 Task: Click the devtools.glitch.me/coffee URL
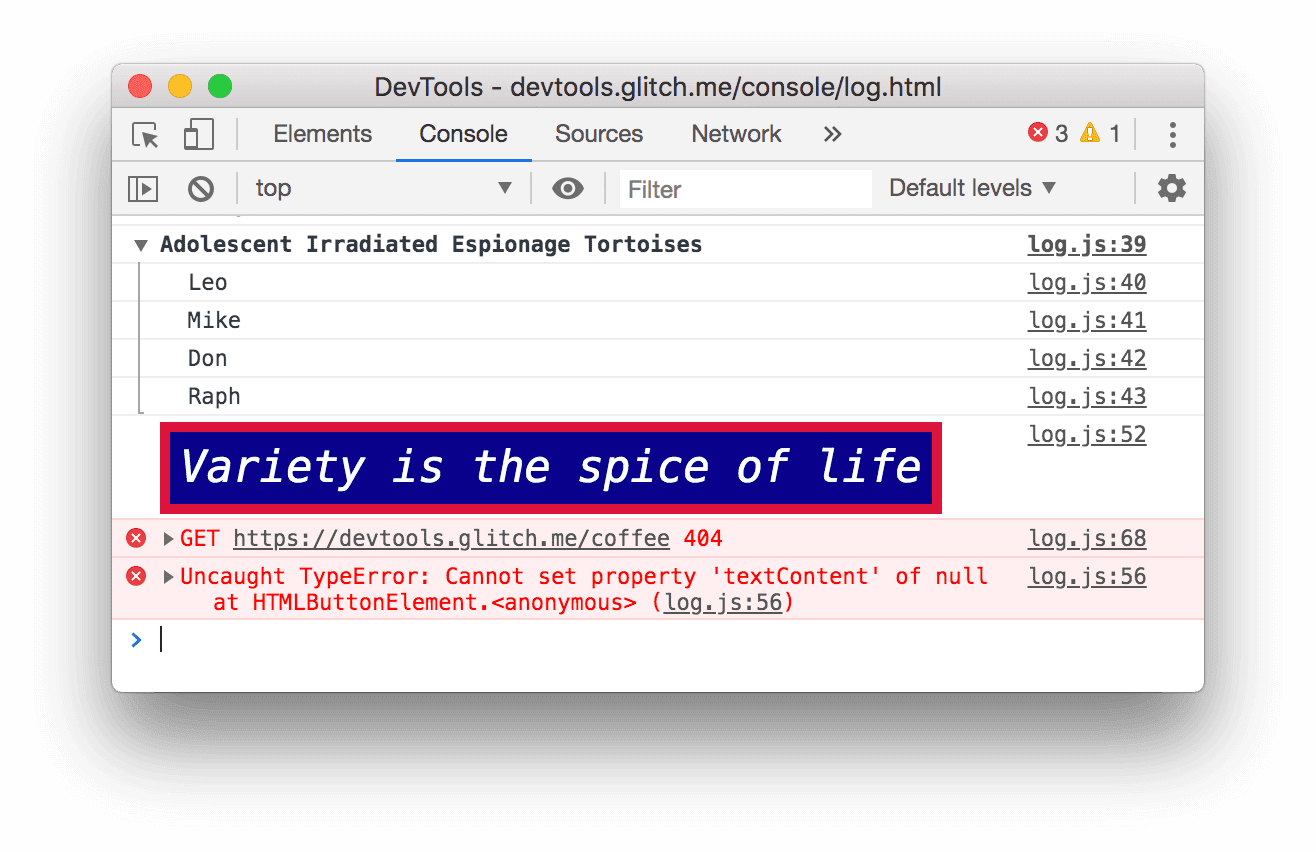[451, 538]
